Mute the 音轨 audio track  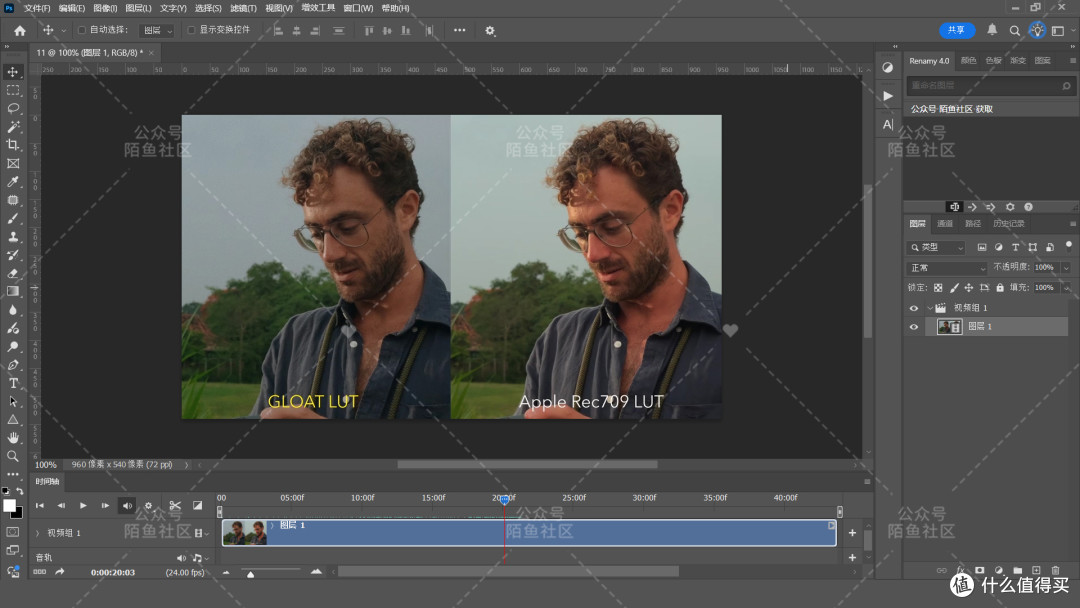coord(181,558)
